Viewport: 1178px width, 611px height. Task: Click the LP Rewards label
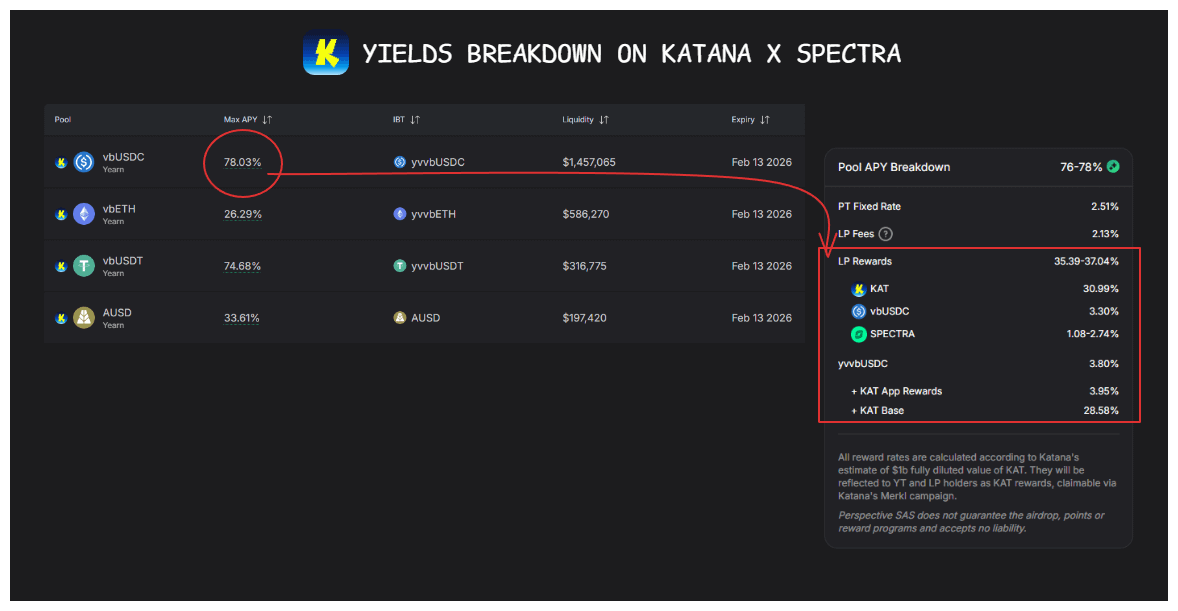pos(865,262)
